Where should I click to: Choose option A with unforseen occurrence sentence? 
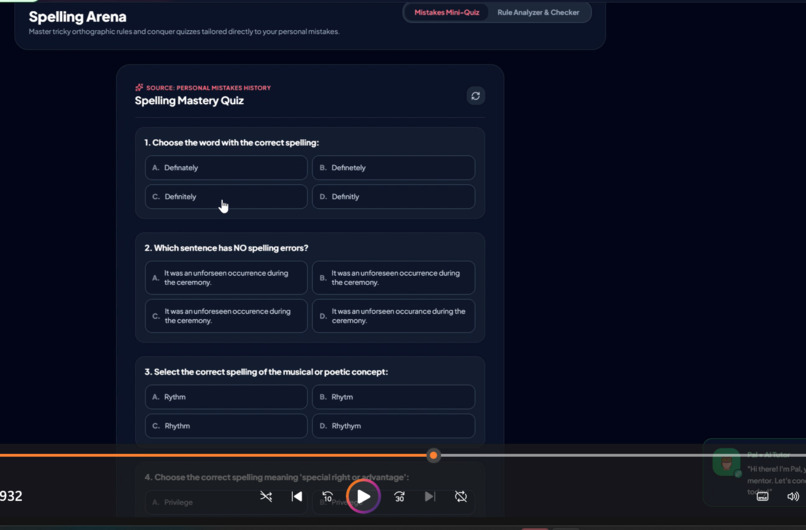[226, 278]
